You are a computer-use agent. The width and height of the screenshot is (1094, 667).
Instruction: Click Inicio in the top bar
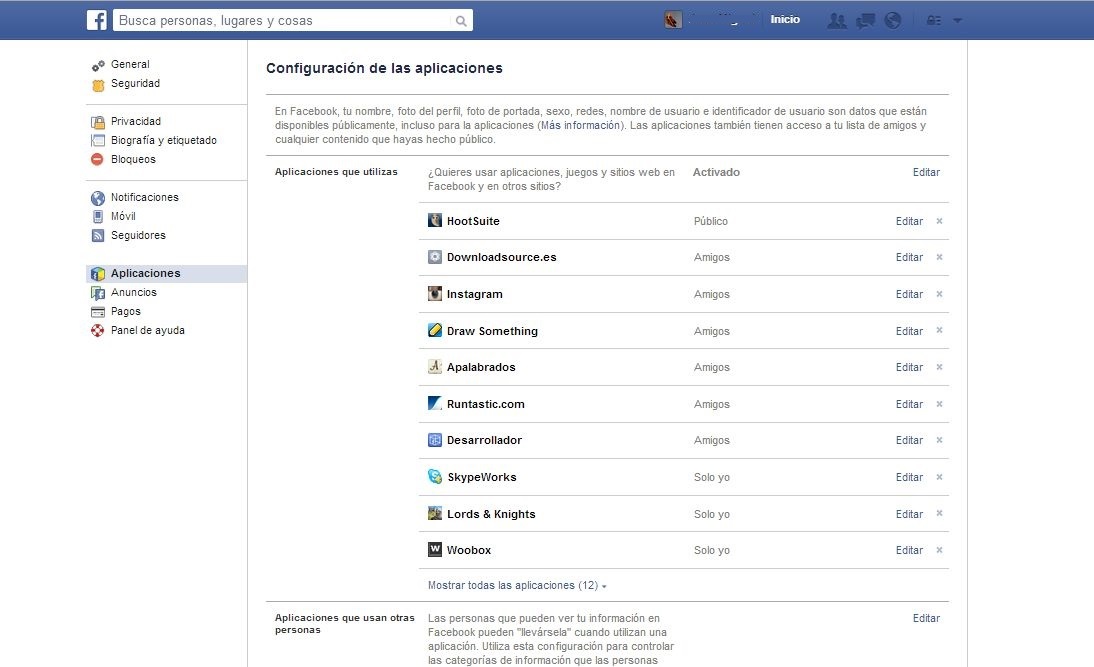pyautogui.click(x=785, y=20)
